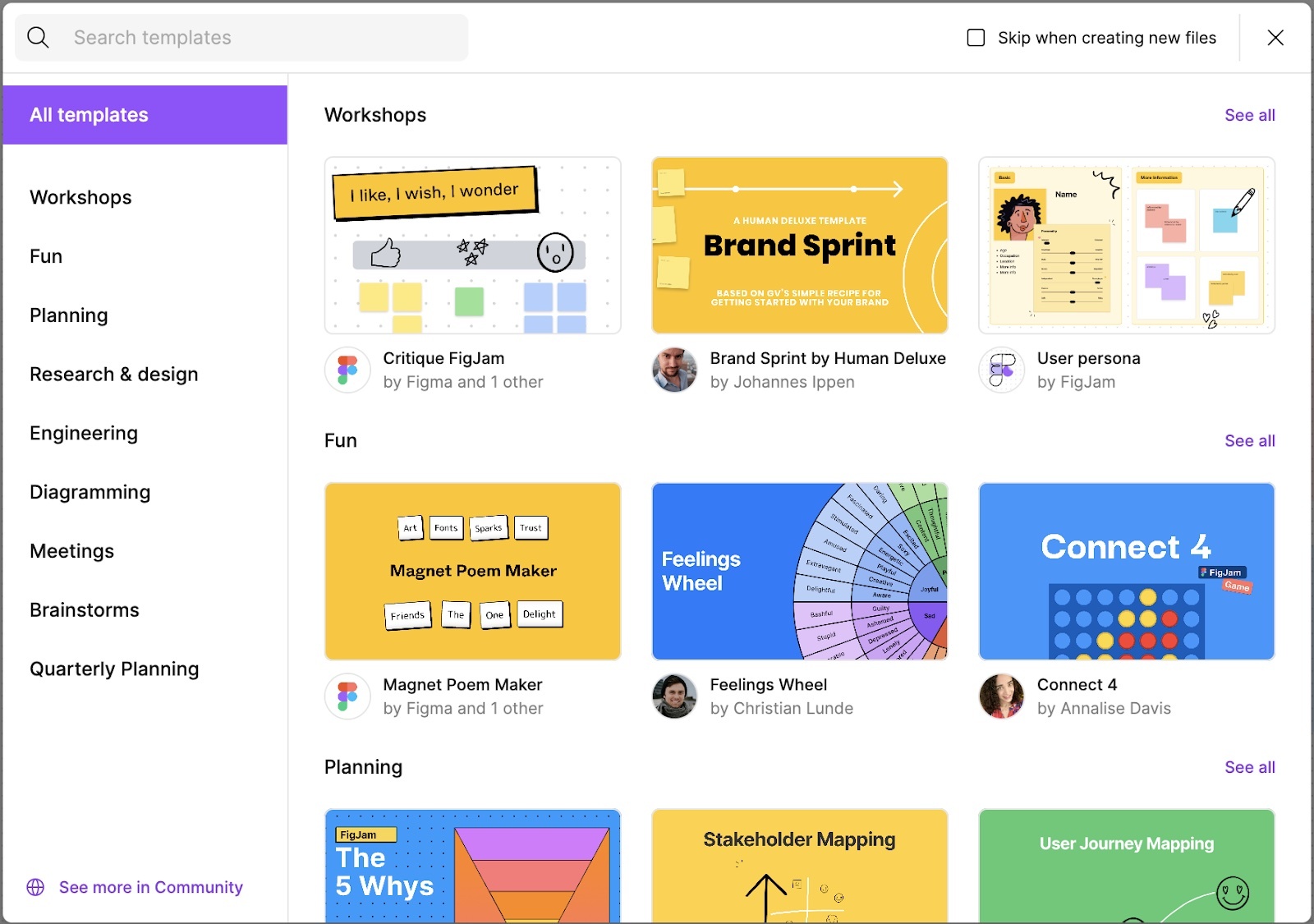Click the Feelings Wheel title below thumbnail

pos(769,685)
